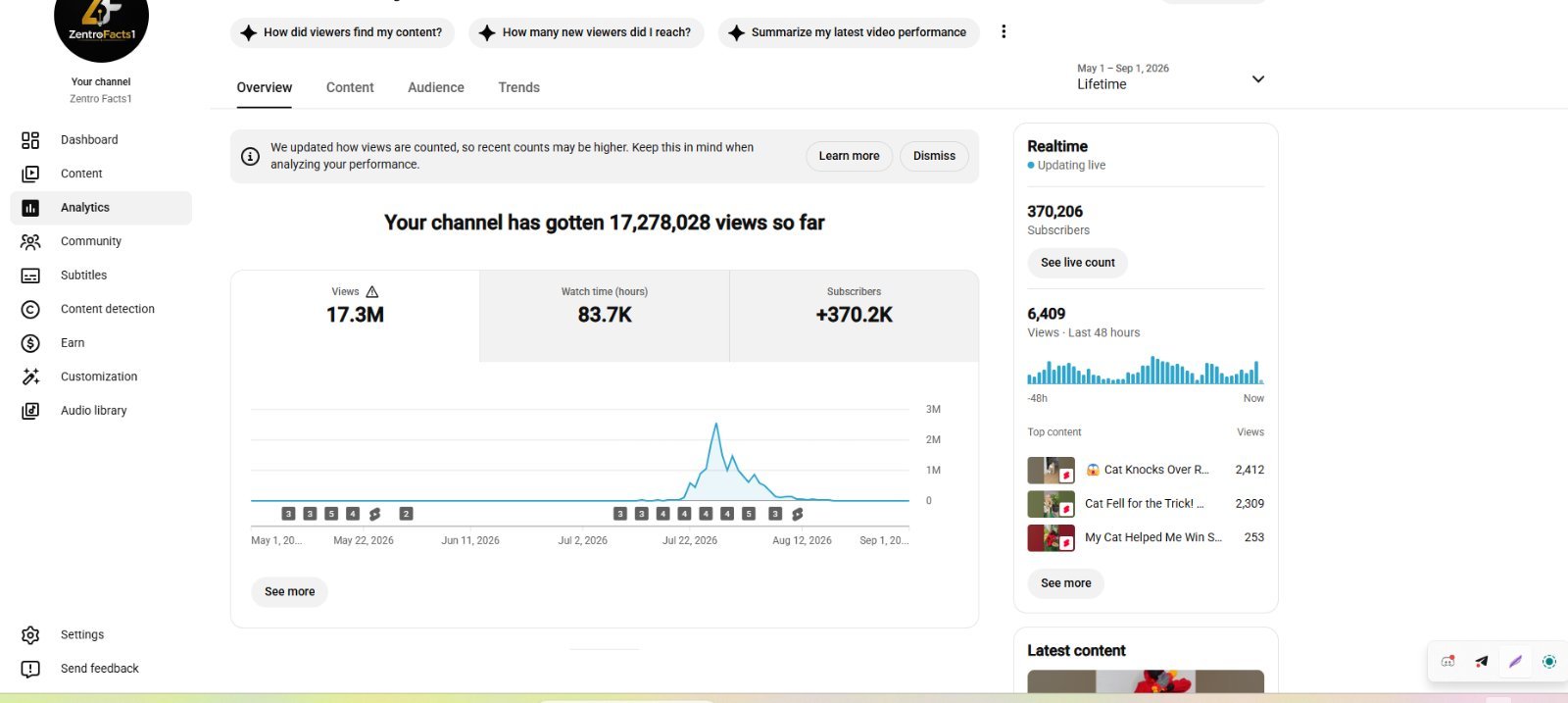Viewport: 1568px width, 703px height.
Task: Switch to the Content analytics tab
Action: point(350,87)
